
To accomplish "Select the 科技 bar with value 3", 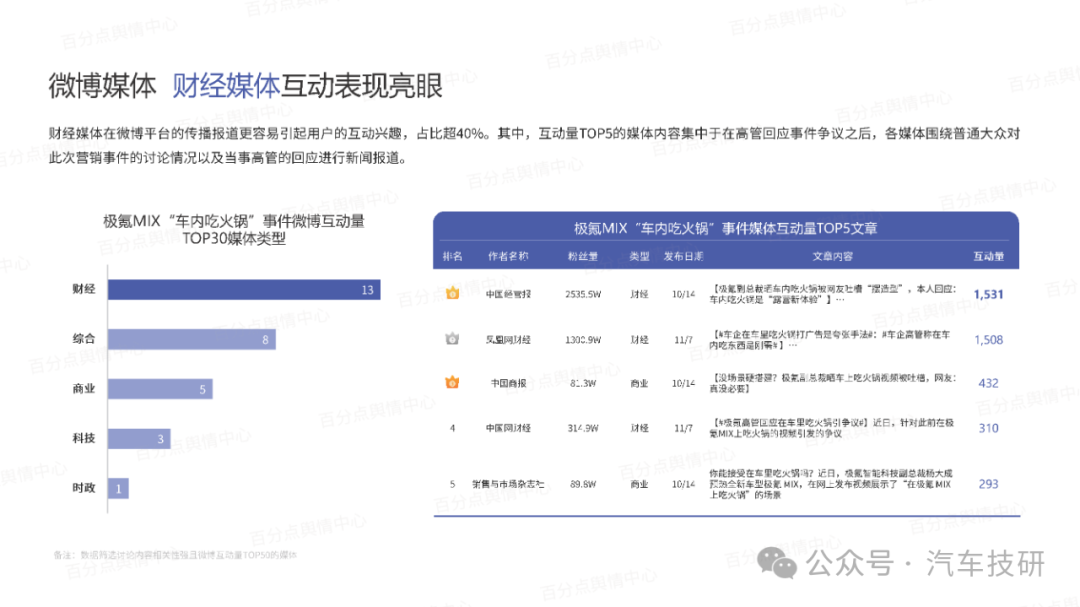I will (138, 438).
